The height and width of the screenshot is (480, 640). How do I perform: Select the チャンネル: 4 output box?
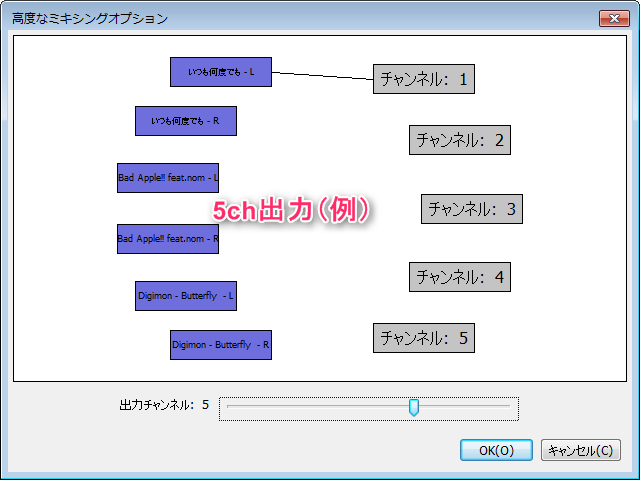460,277
